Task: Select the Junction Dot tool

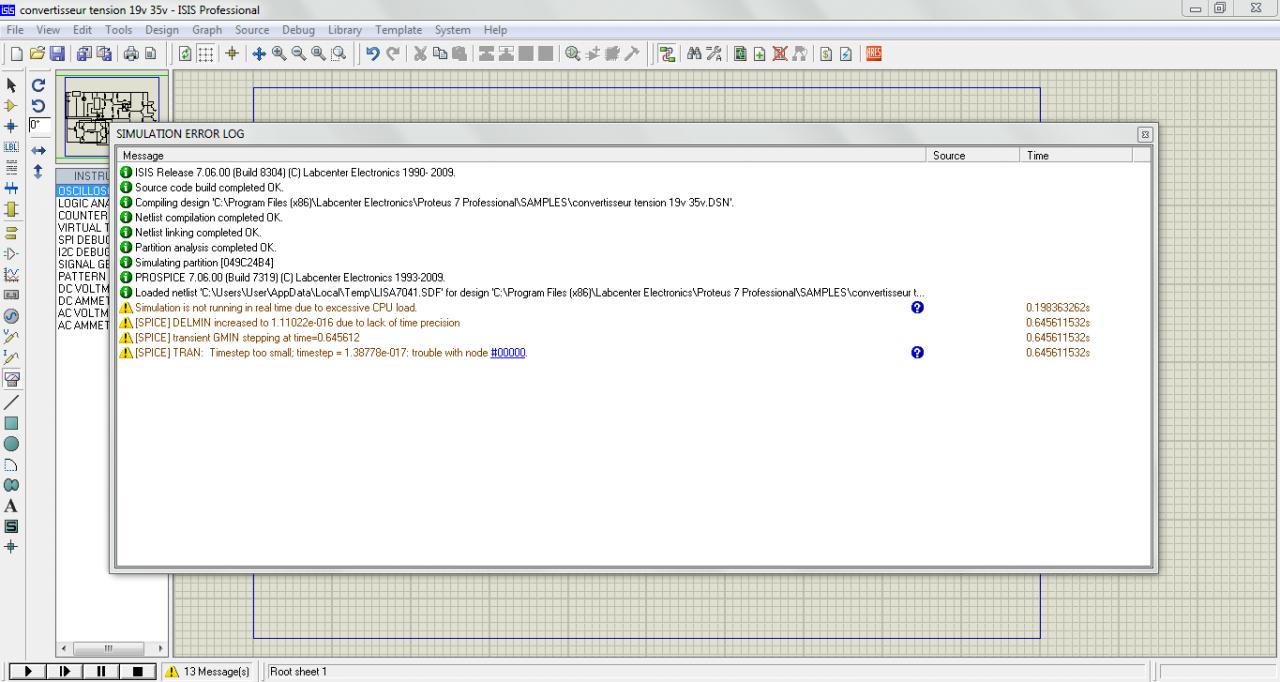Action: tap(12, 126)
